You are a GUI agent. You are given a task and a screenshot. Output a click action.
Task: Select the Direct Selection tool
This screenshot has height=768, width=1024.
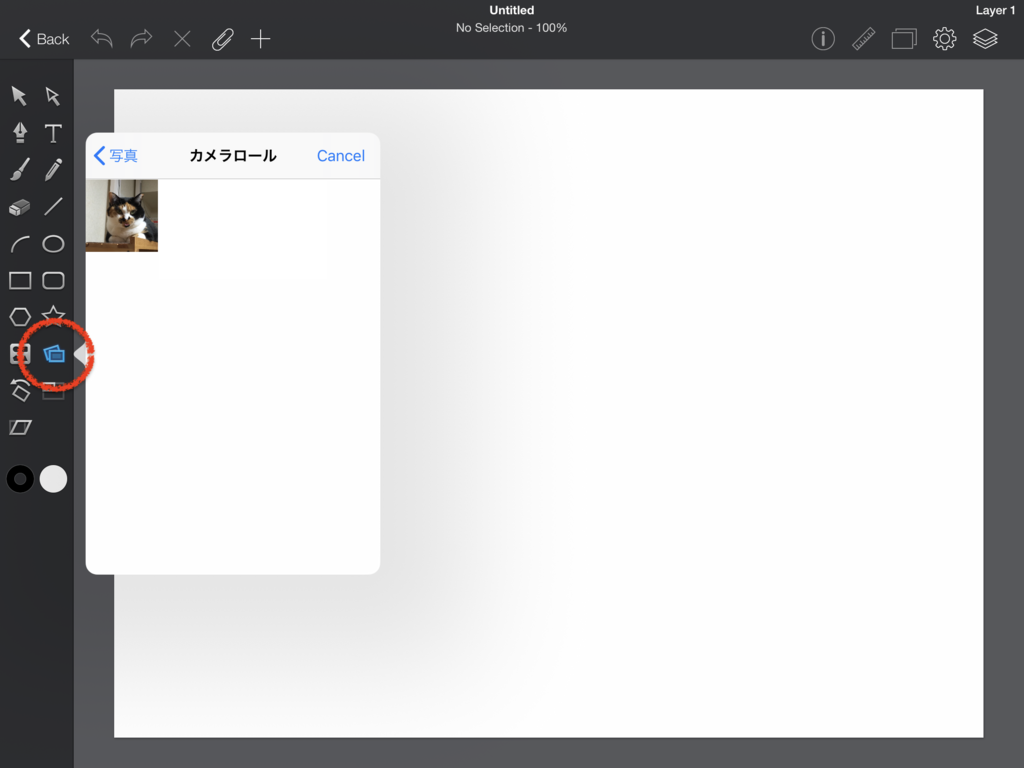pyautogui.click(x=53, y=96)
